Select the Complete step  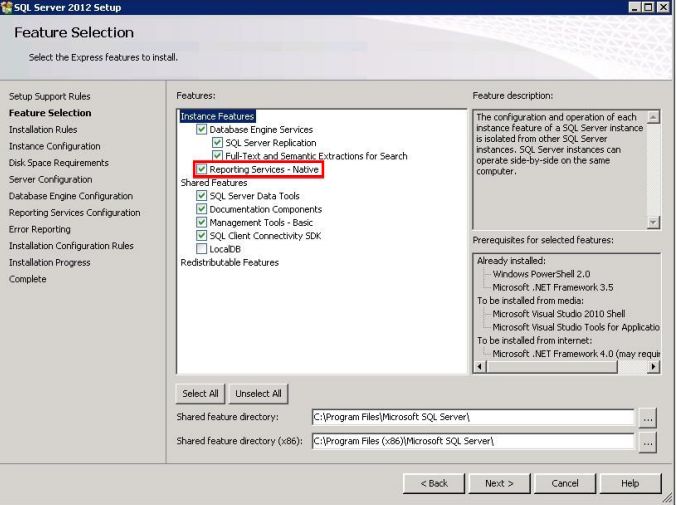click(28, 279)
